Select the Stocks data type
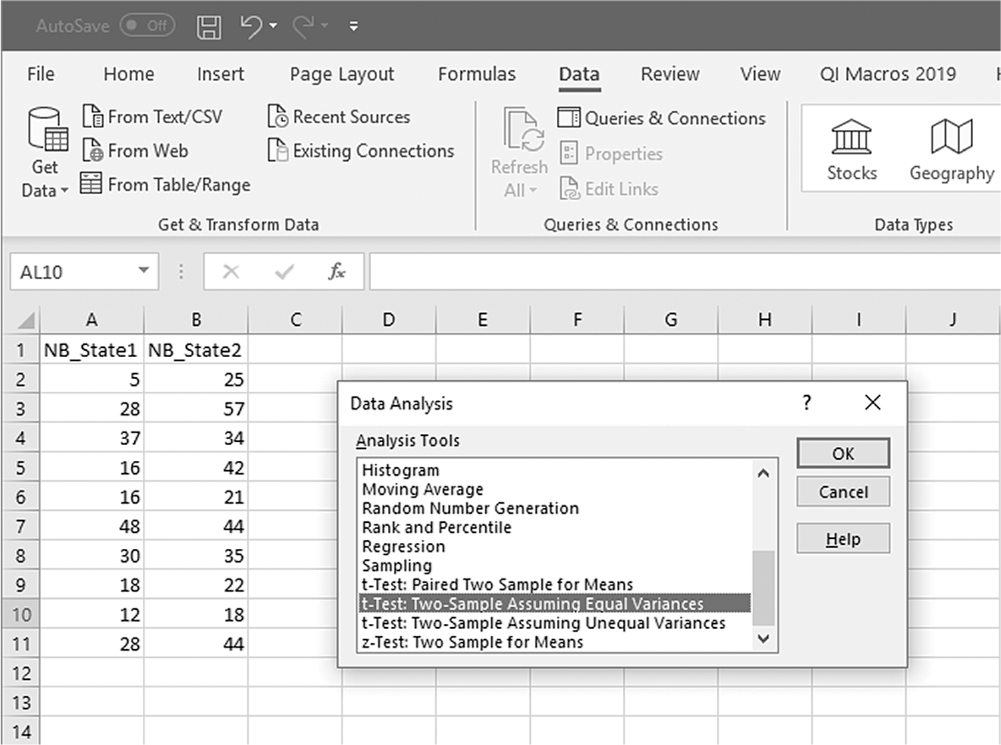Viewport: 1001px width, 745px height. 852,150
